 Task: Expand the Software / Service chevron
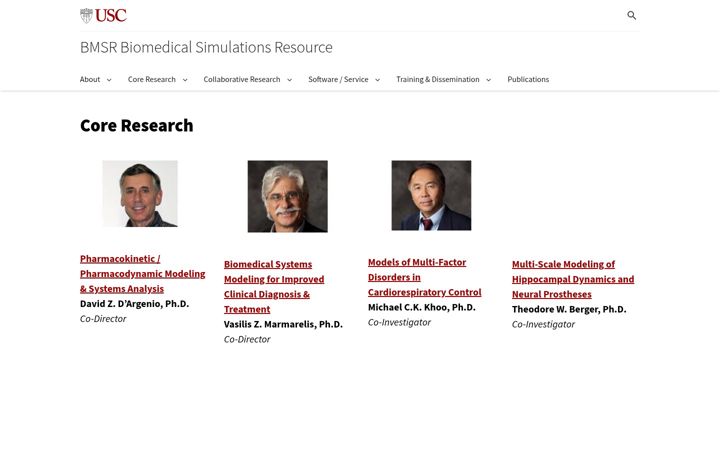pos(377,80)
